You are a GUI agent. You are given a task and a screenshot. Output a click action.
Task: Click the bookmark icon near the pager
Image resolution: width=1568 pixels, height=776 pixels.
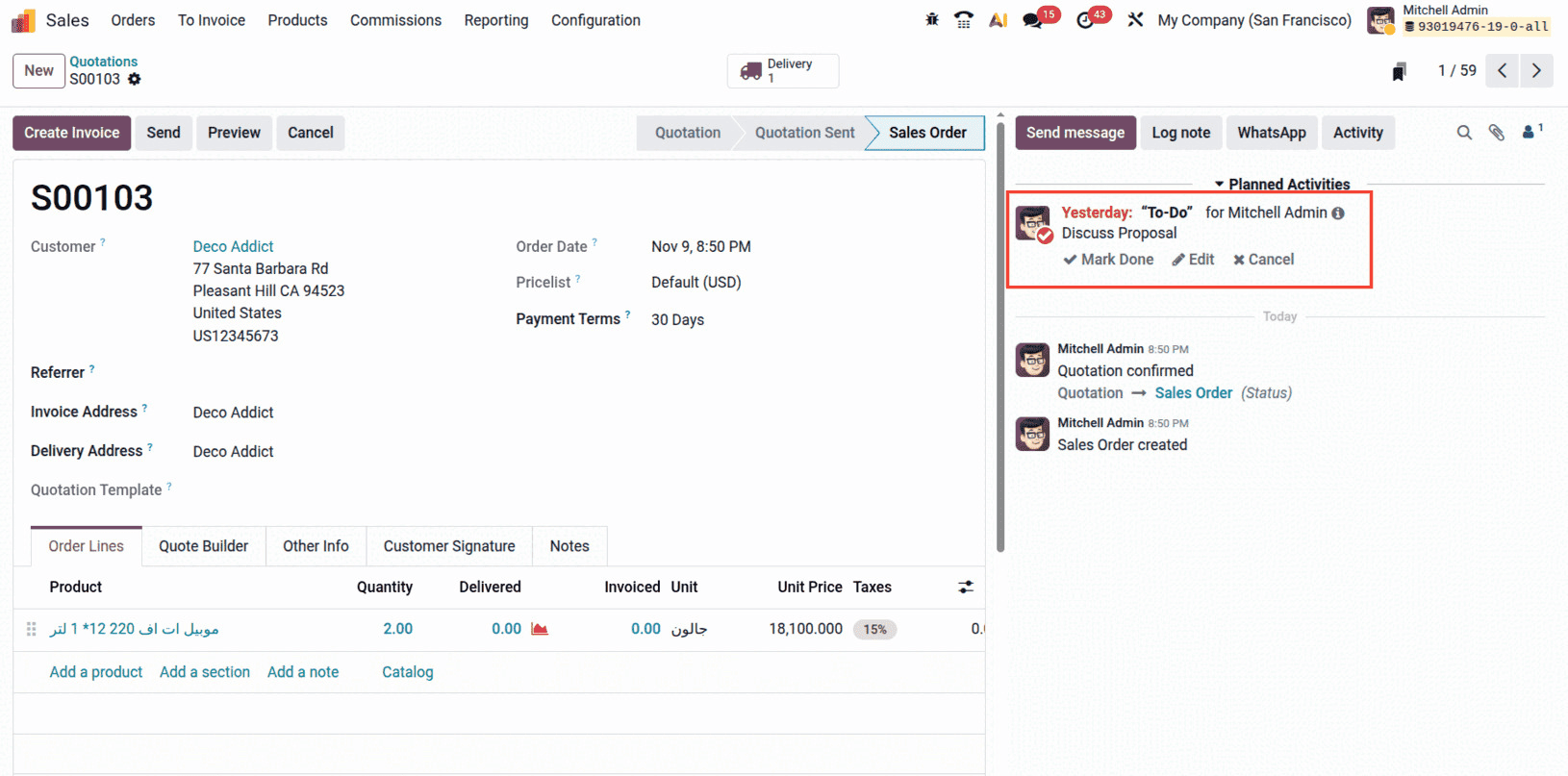[1400, 71]
